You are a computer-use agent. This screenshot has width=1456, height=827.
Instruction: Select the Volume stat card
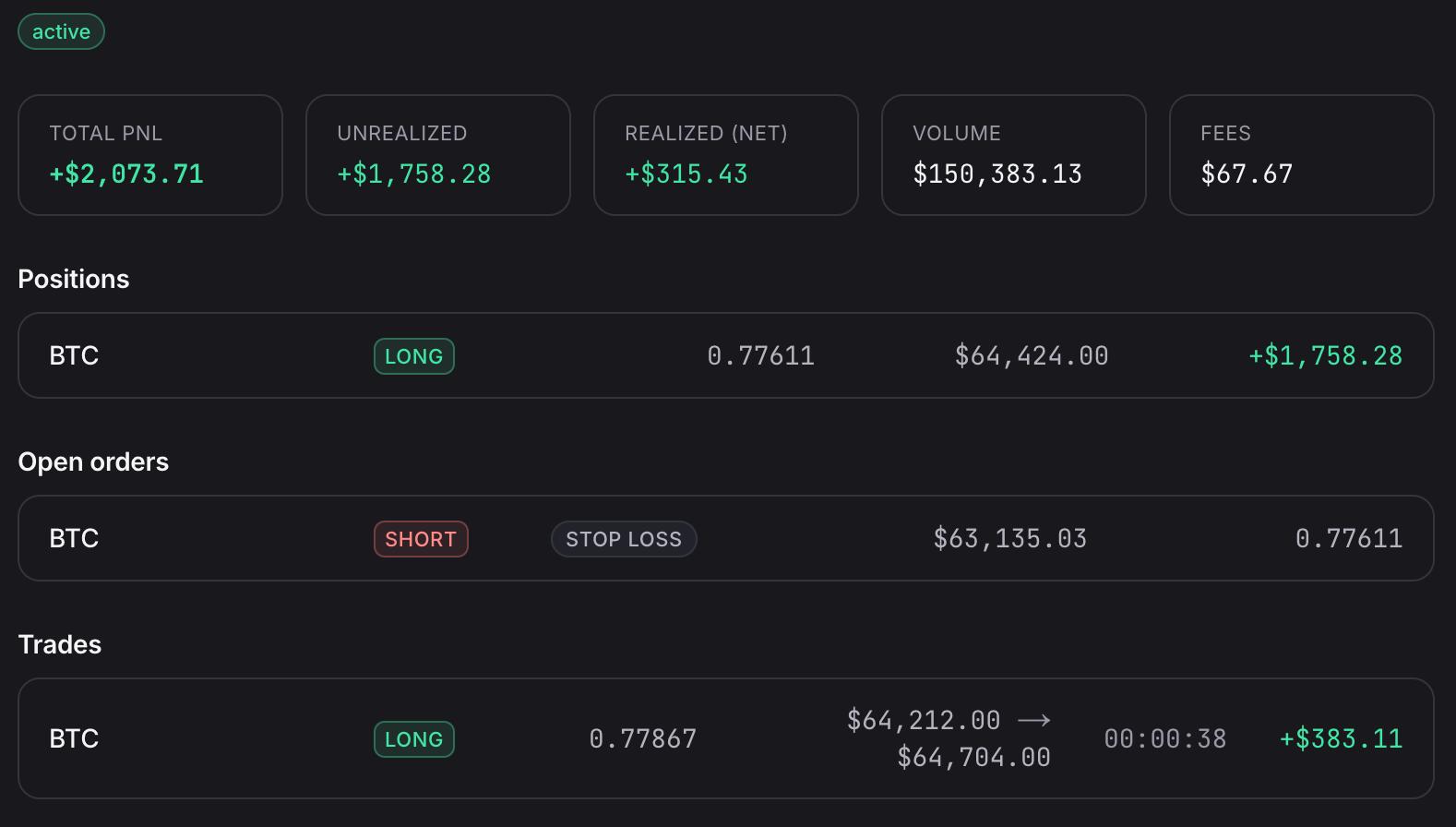tap(1014, 155)
